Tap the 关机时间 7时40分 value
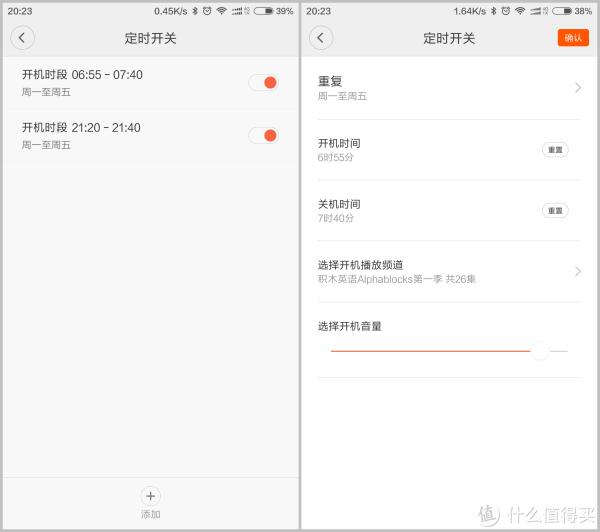The width and height of the screenshot is (600, 532). 336,218
